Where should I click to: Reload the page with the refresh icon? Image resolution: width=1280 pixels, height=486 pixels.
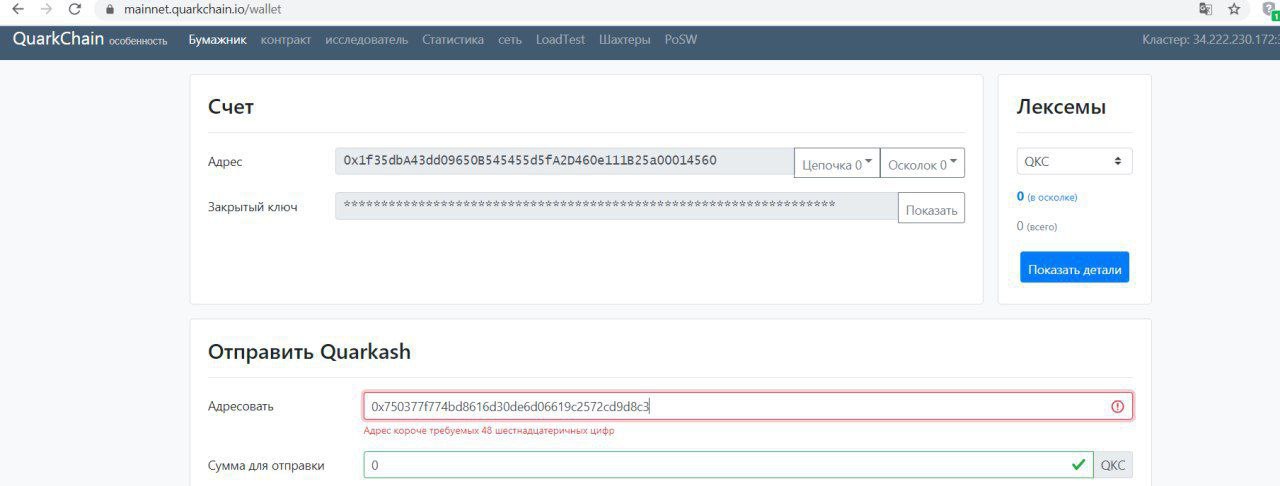pyautogui.click(x=75, y=9)
